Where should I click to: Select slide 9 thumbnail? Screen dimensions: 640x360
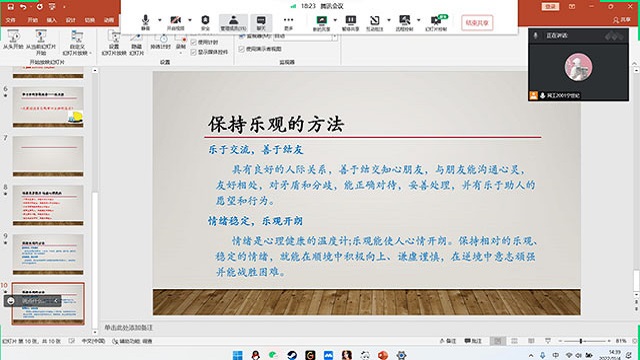pos(48,254)
